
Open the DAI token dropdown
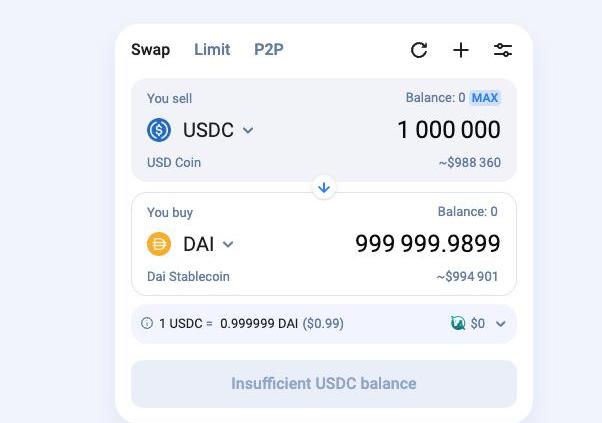tap(228, 244)
